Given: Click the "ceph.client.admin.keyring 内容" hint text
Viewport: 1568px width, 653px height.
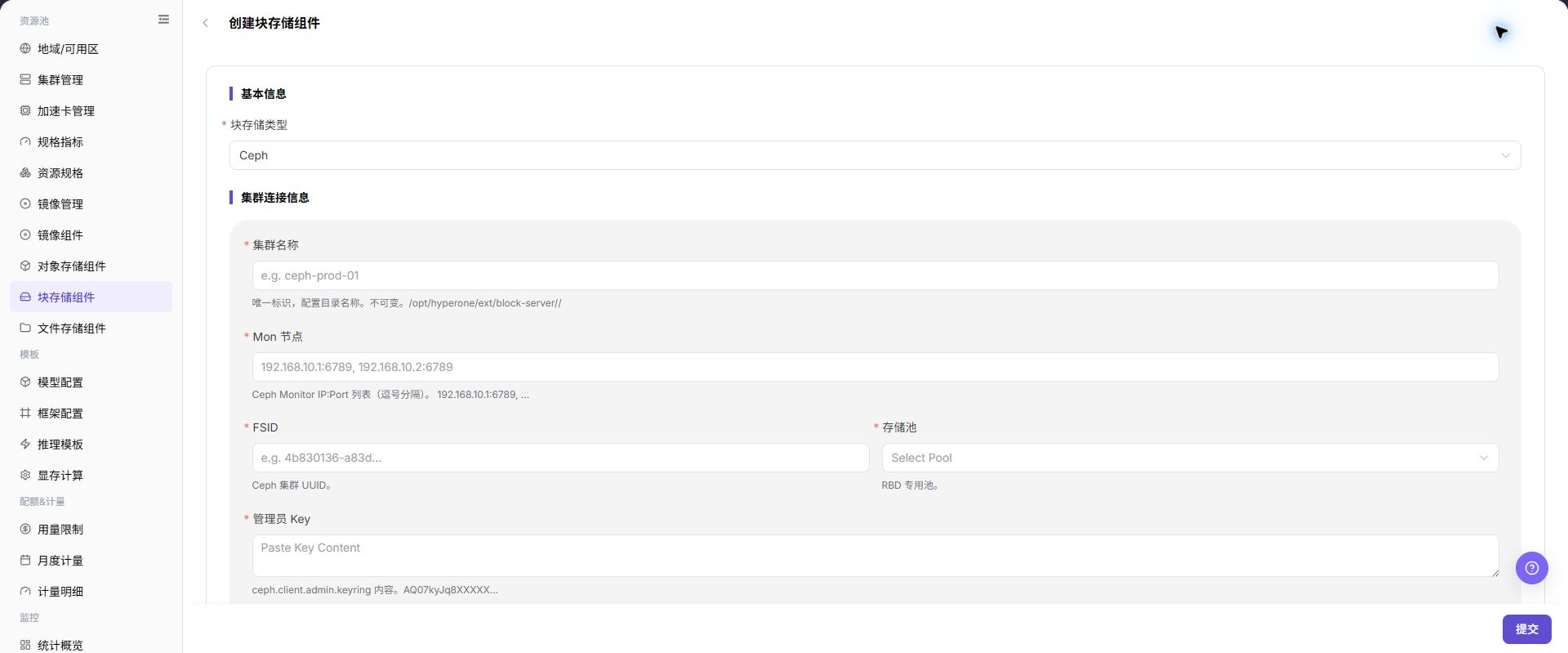Looking at the screenshot, I should (x=375, y=590).
